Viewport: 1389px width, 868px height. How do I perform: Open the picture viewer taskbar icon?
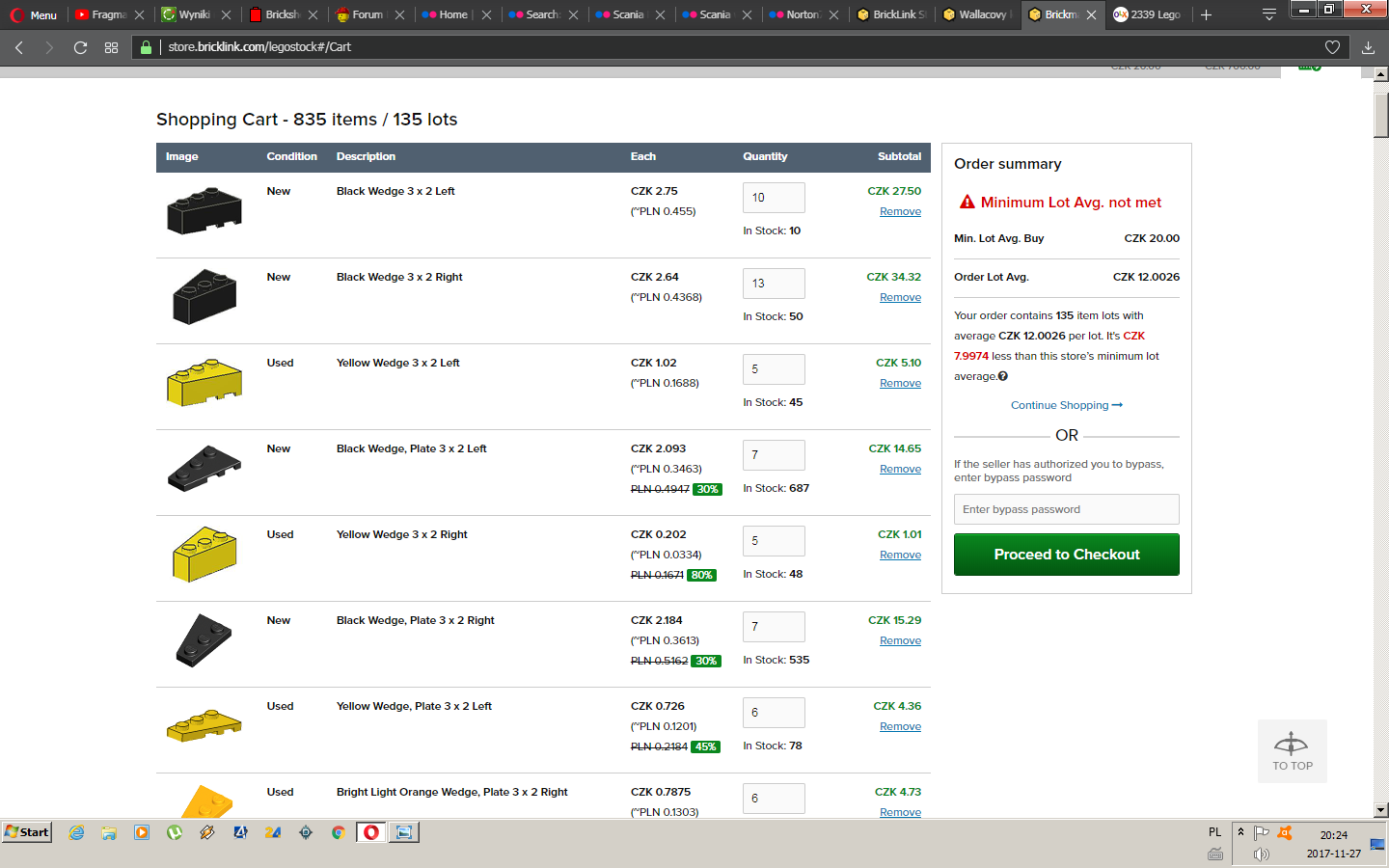[404, 832]
